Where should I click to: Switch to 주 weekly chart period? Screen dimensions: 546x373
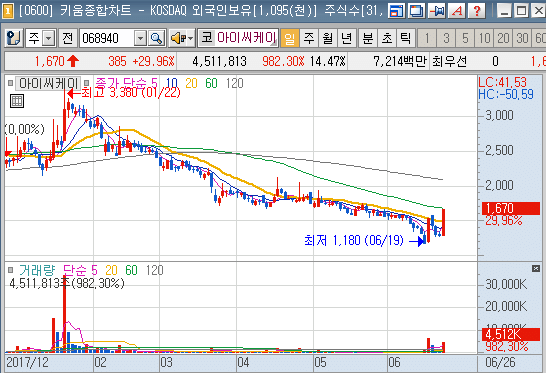point(309,38)
